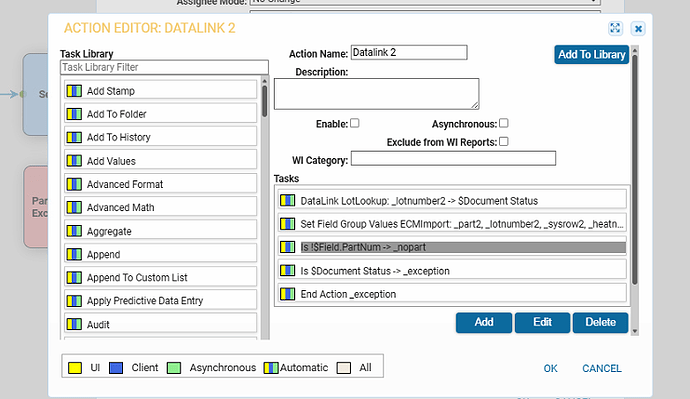The image size is (690, 399).
Task: Select the Add To History library entry
Action: coord(161,137)
